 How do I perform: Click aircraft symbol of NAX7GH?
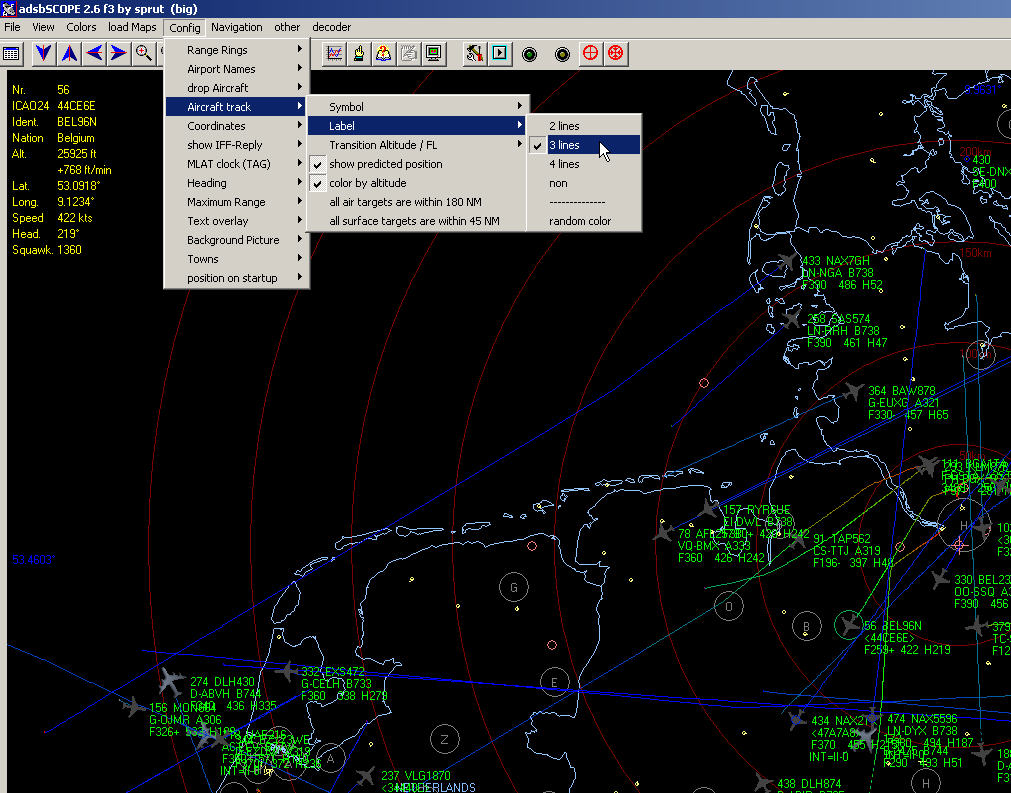pyautogui.click(x=787, y=262)
